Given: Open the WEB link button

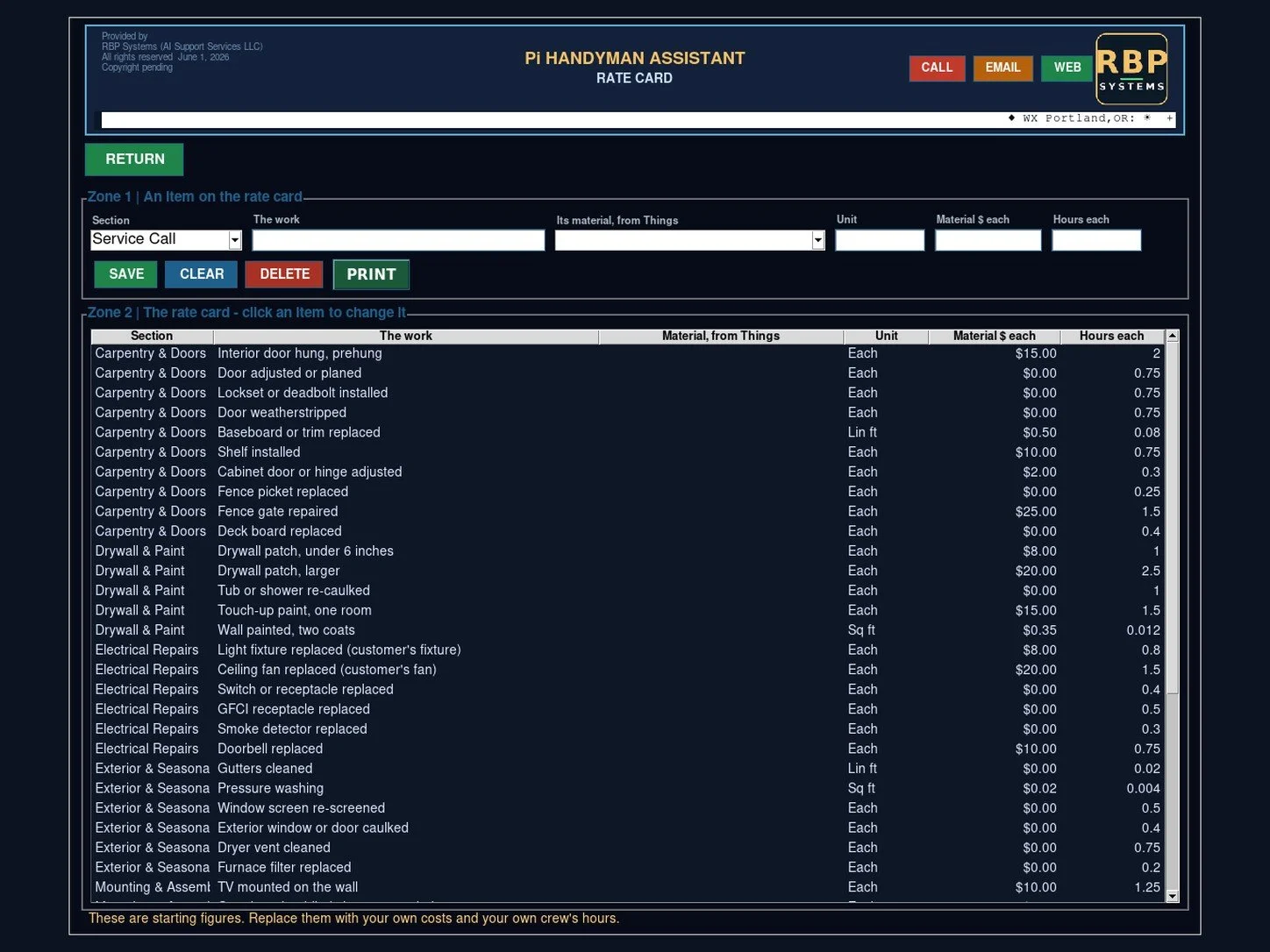Looking at the screenshot, I should (x=1067, y=67).
